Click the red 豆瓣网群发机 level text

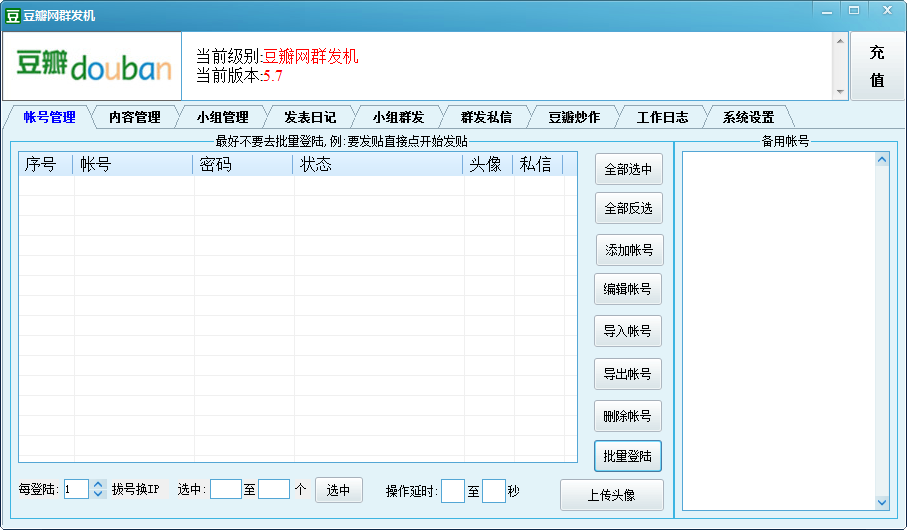[311, 56]
